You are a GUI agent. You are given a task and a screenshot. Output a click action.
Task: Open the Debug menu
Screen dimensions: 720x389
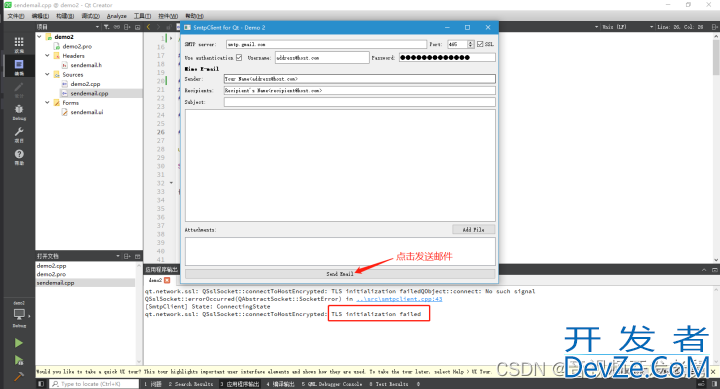(x=90, y=16)
